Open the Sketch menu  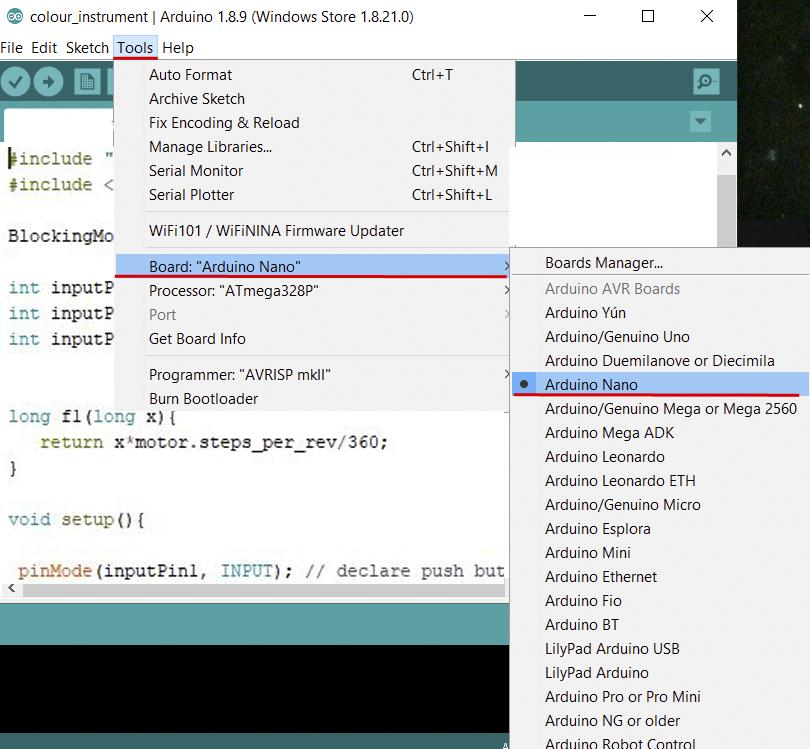[87, 47]
